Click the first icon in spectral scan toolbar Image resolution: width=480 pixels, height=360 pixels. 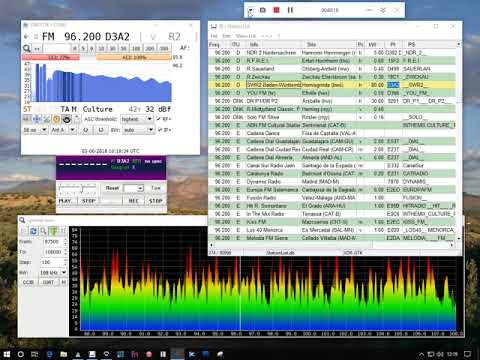[x=24, y=231]
